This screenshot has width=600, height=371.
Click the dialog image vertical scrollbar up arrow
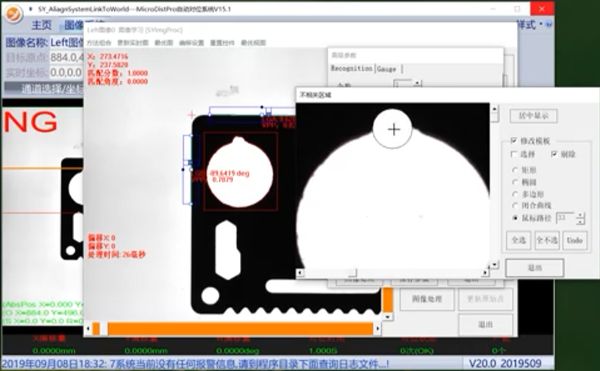pos(494,109)
